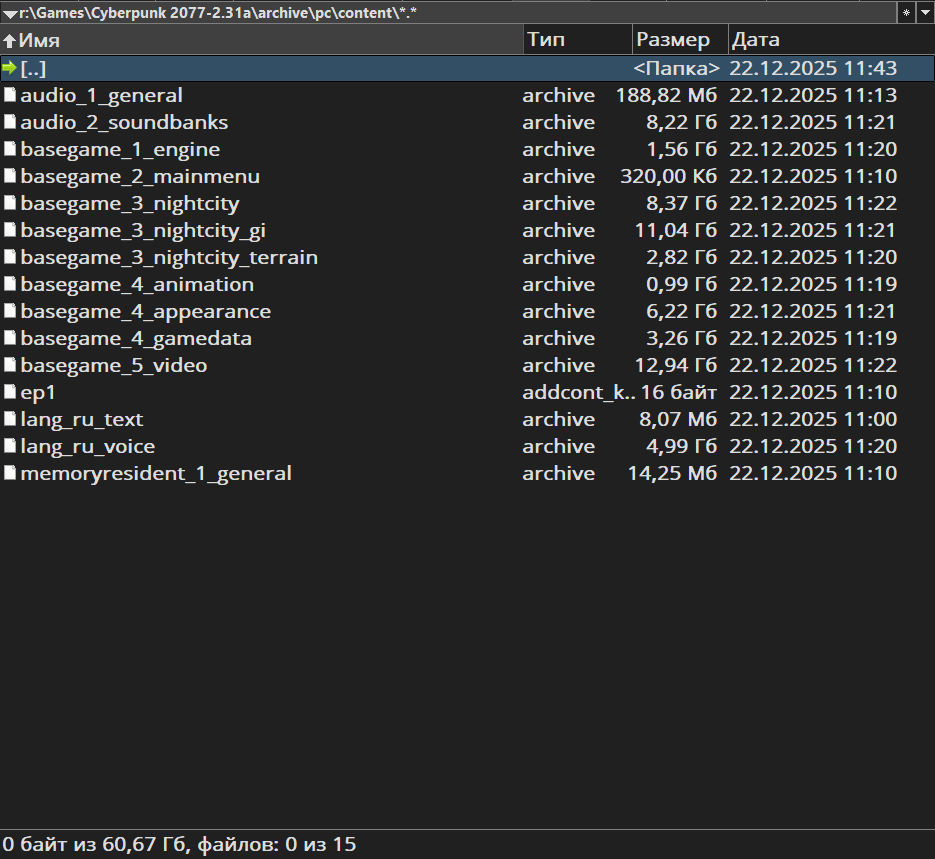935x859 pixels.
Task: Select the lang_ru_text file row
Action: coord(82,419)
